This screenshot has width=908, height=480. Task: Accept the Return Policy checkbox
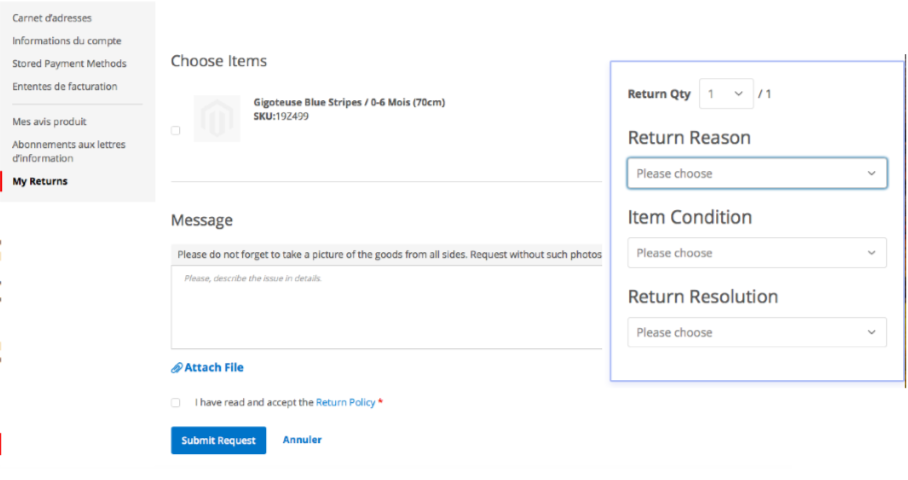[175, 402]
